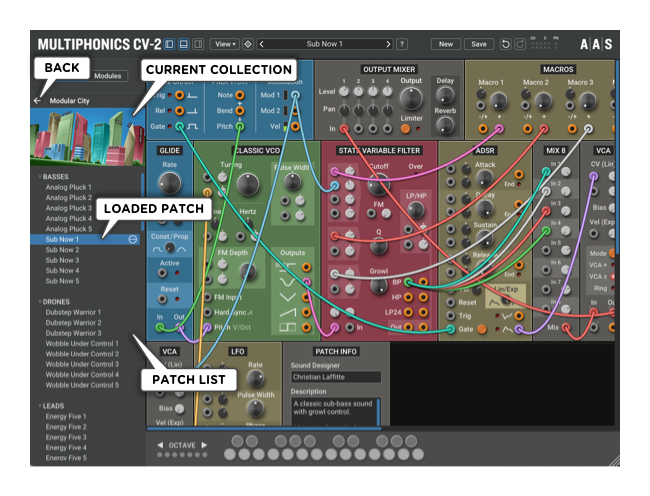
Task: Click the undo arrow icon
Action: [505, 44]
